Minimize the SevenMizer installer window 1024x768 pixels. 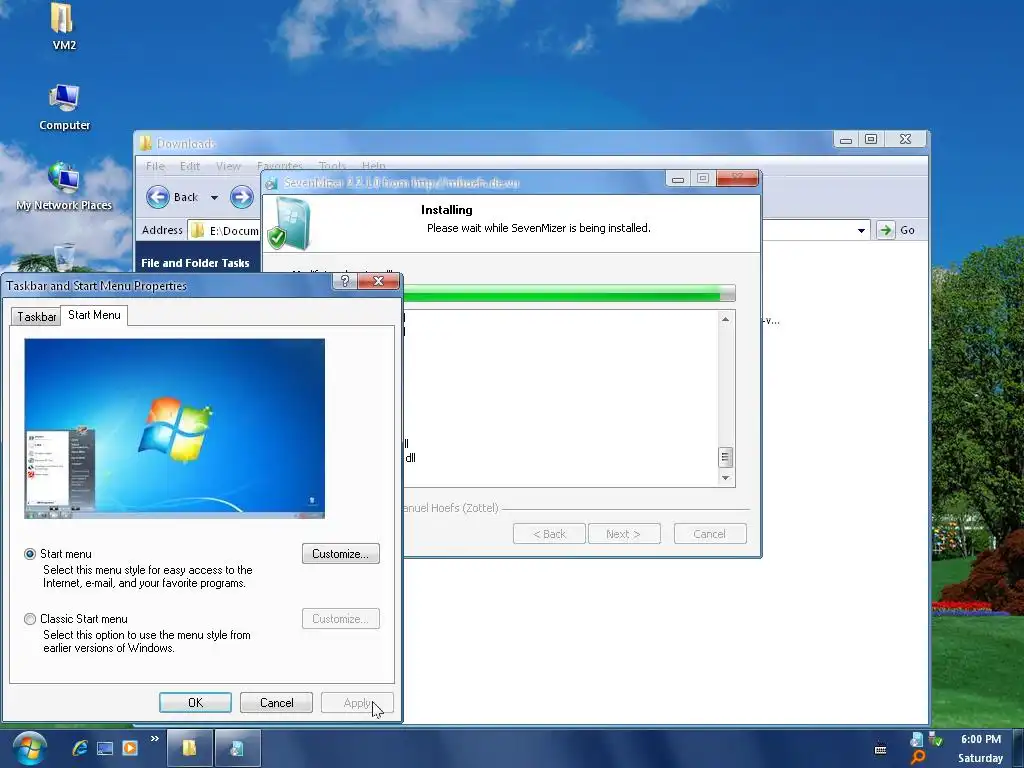point(678,178)
